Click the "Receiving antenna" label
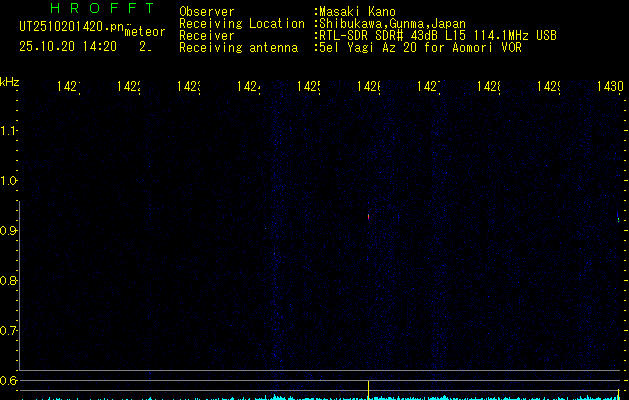 239,48
